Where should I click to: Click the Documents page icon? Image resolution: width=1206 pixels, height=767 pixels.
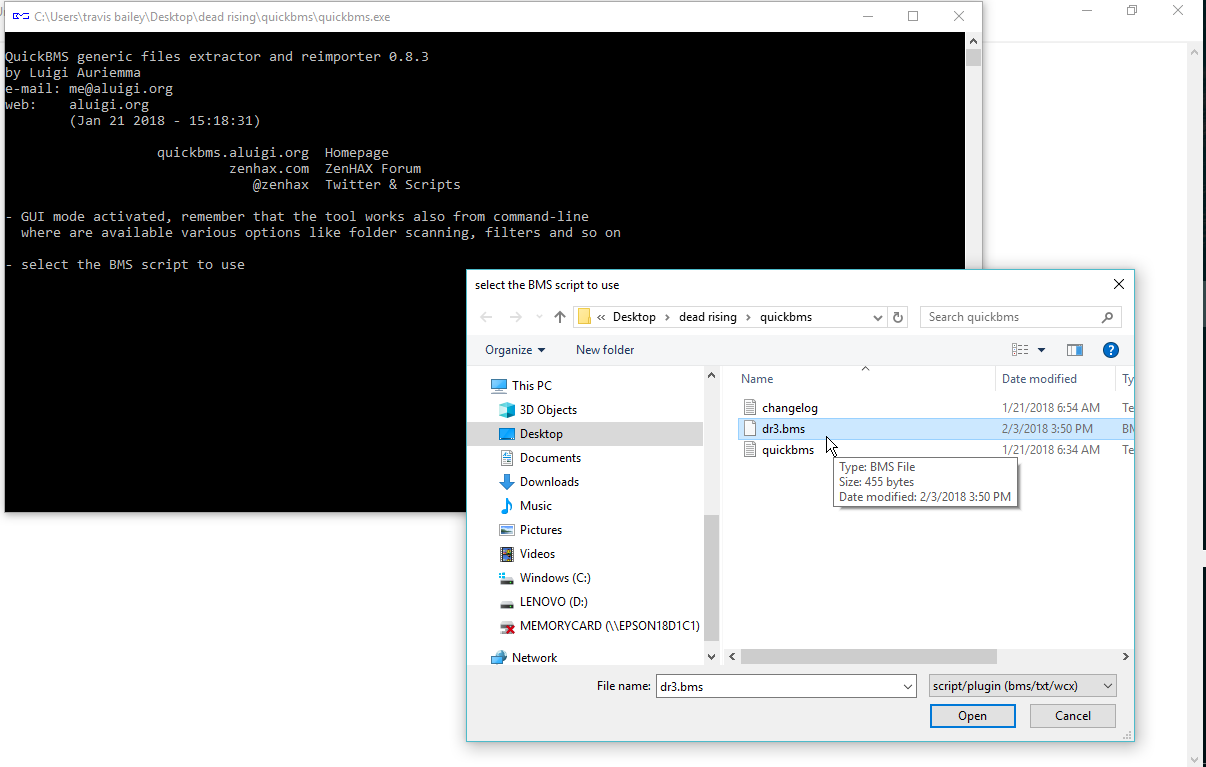click(507, 458)
